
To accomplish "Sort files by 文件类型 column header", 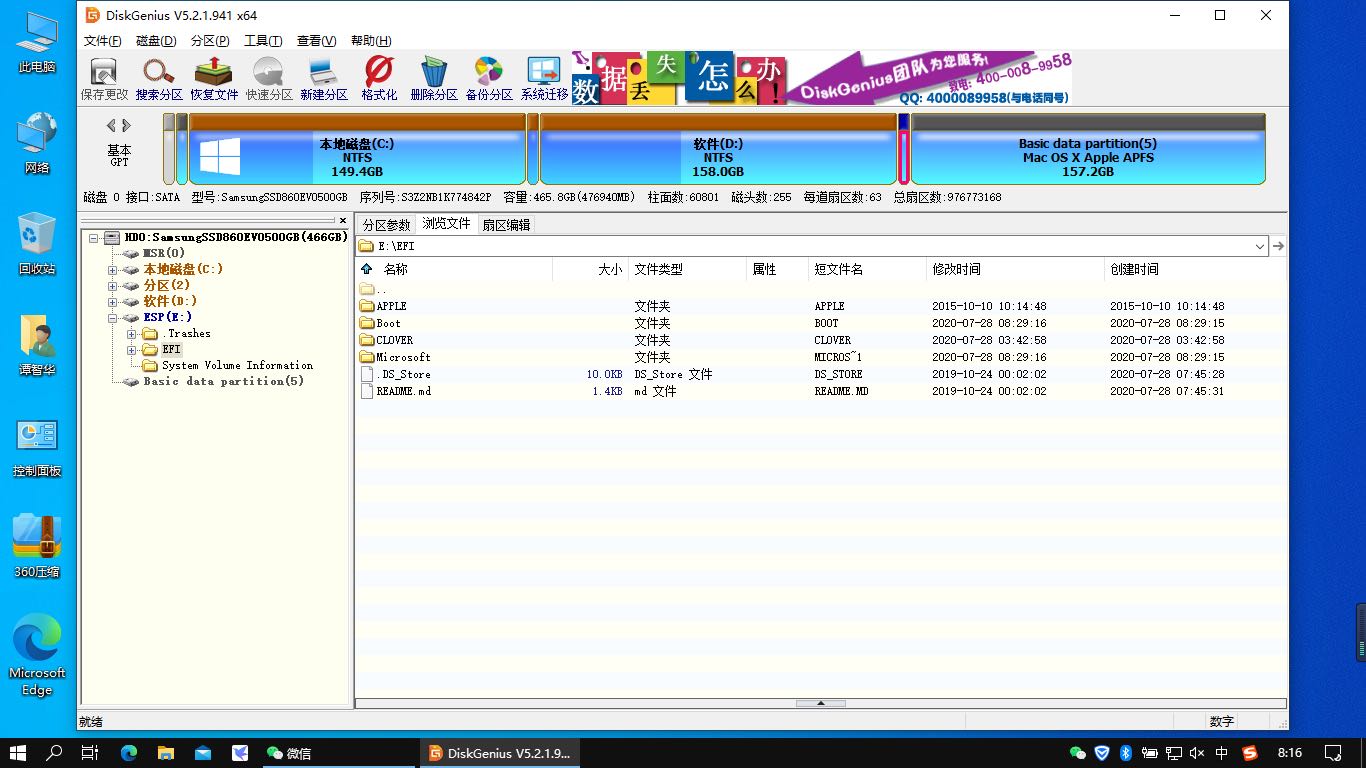I will click(x=688, y=269).
